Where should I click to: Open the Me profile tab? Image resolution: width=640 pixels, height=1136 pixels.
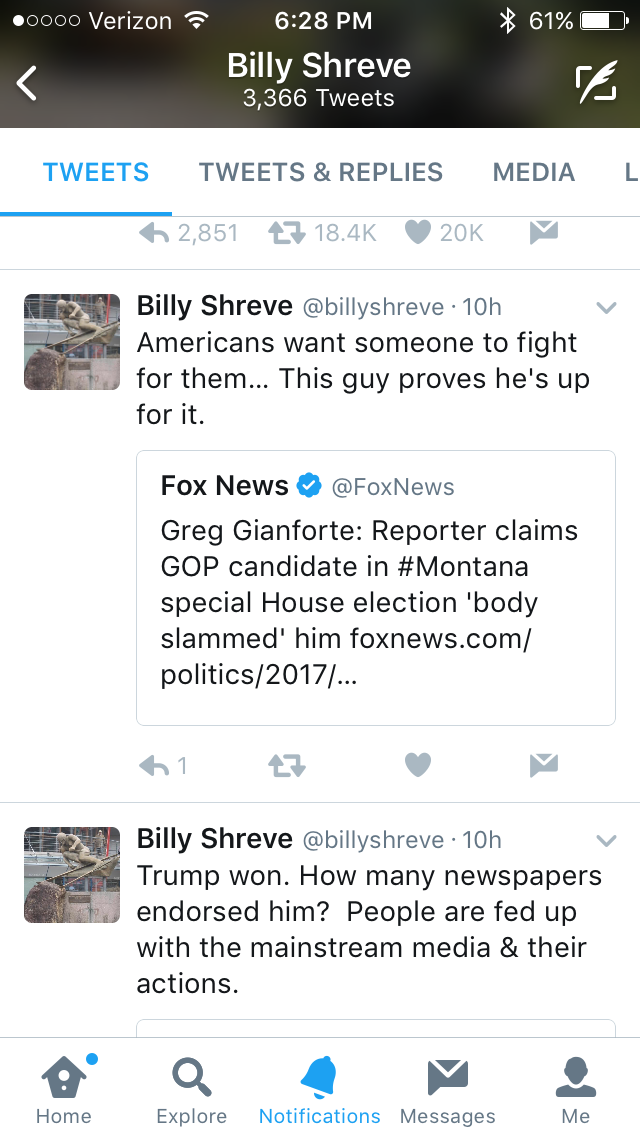click(x=575, y=1088)
